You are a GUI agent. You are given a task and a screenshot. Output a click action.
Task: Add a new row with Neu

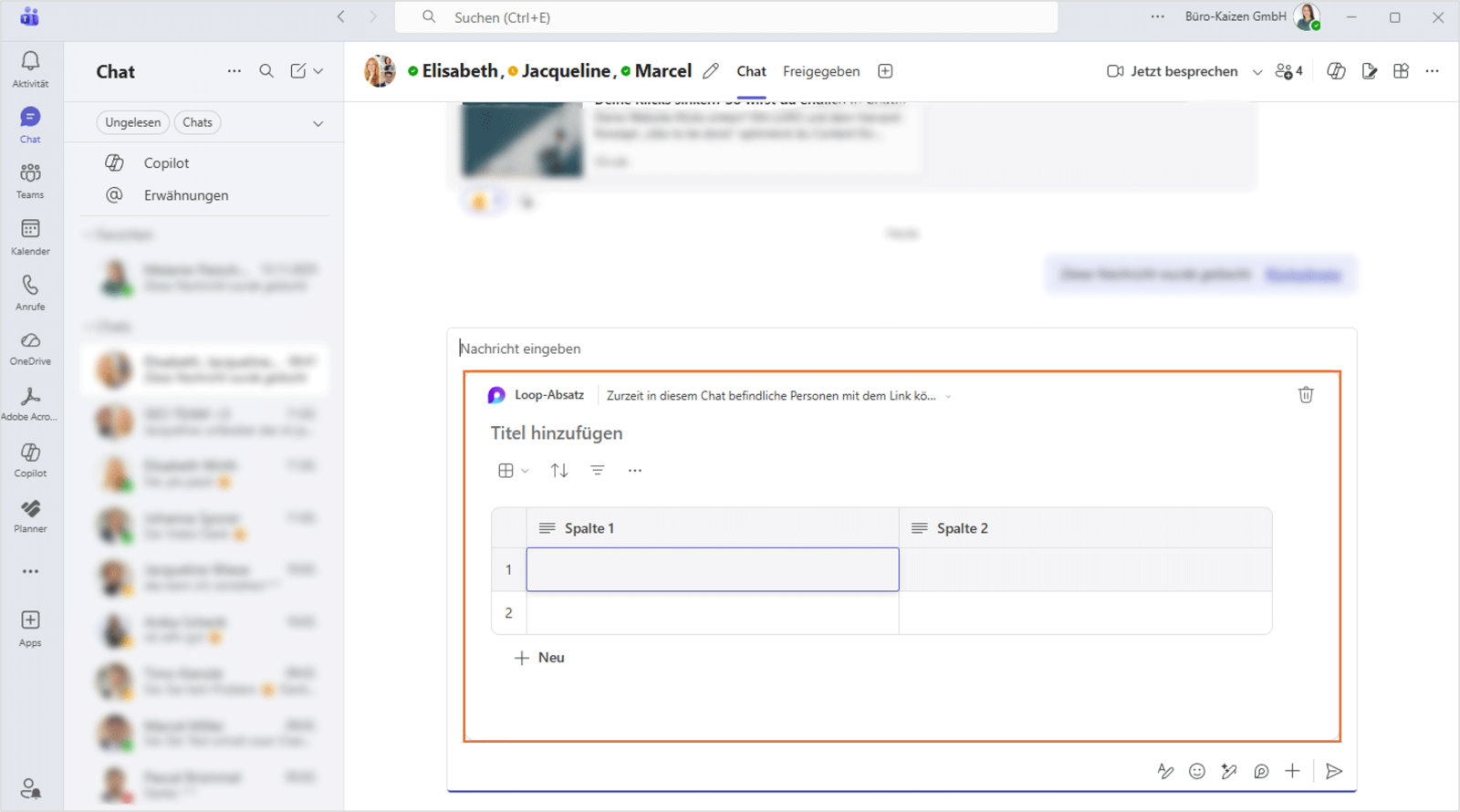click(539, 658)
